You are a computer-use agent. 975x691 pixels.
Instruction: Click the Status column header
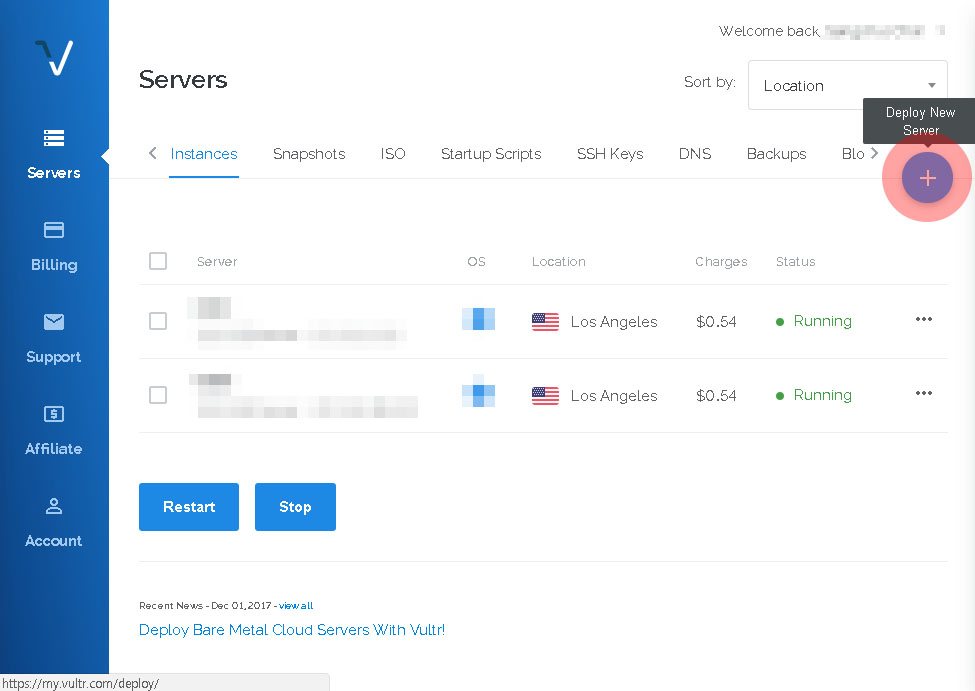pyautogui.click(x=795, y=262)
